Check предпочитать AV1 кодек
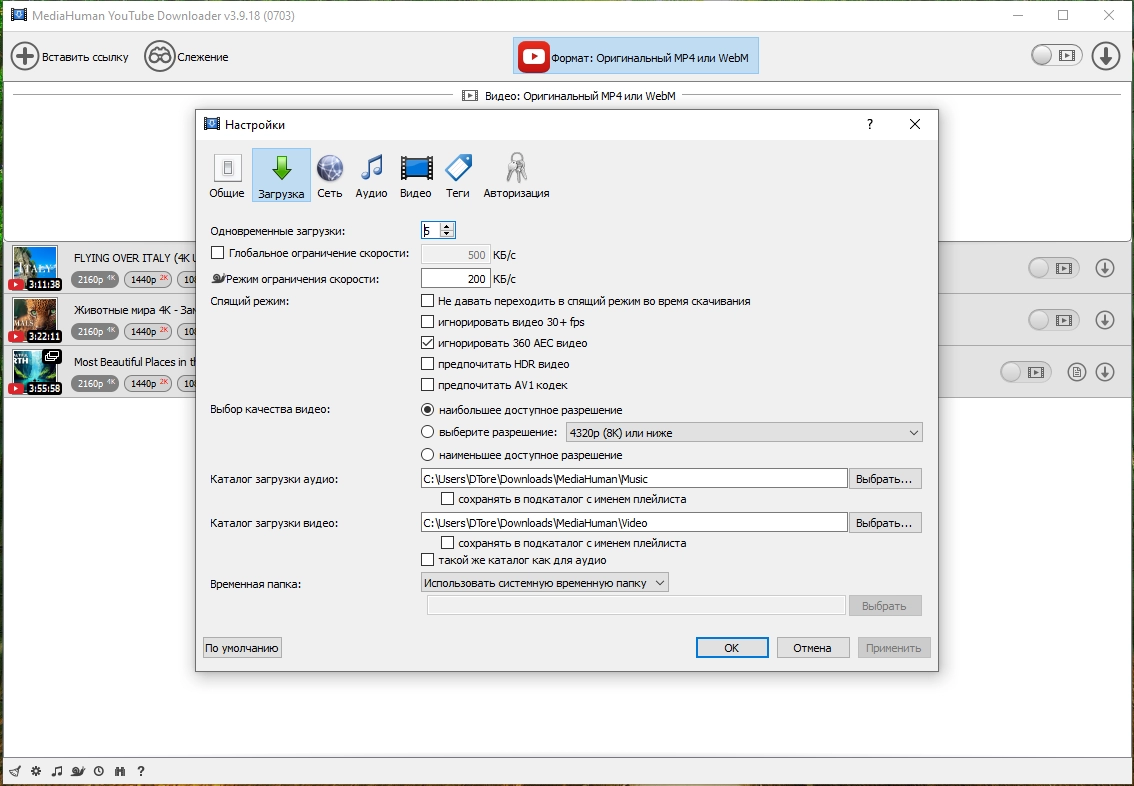1134x786 pixels. click(x=427, y=385)
